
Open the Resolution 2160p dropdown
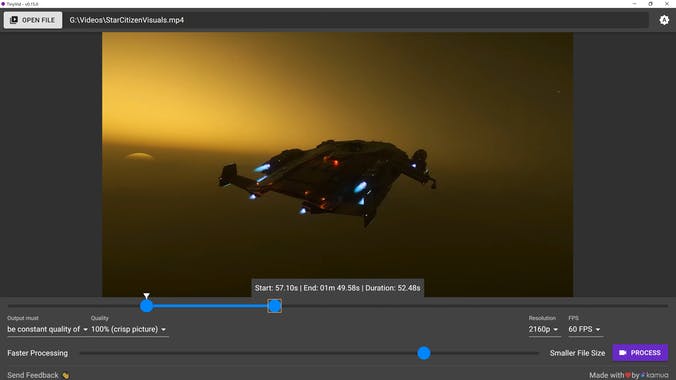544,330
